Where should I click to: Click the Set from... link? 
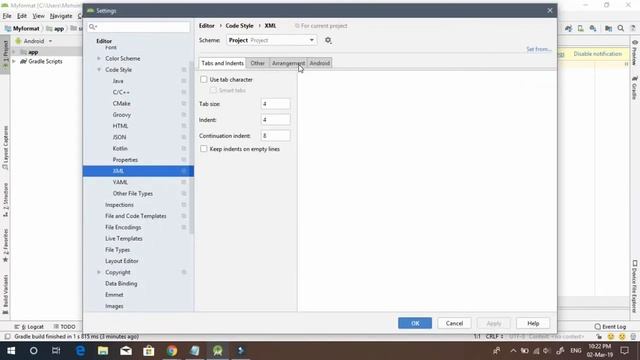tap(539, 49)
